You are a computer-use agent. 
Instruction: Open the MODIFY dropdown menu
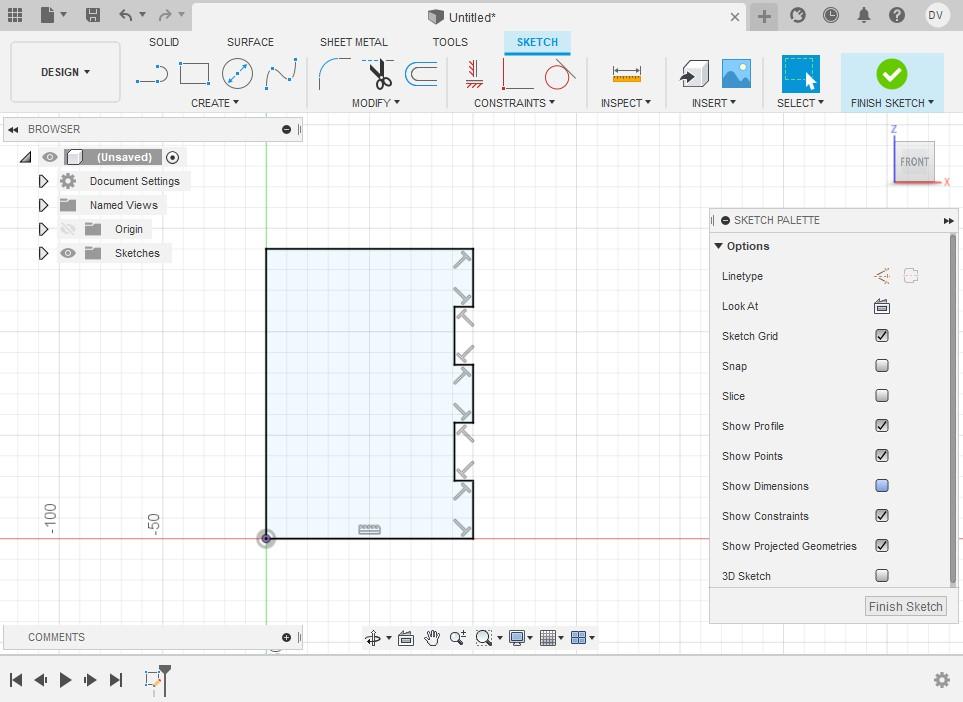point(375,103)
